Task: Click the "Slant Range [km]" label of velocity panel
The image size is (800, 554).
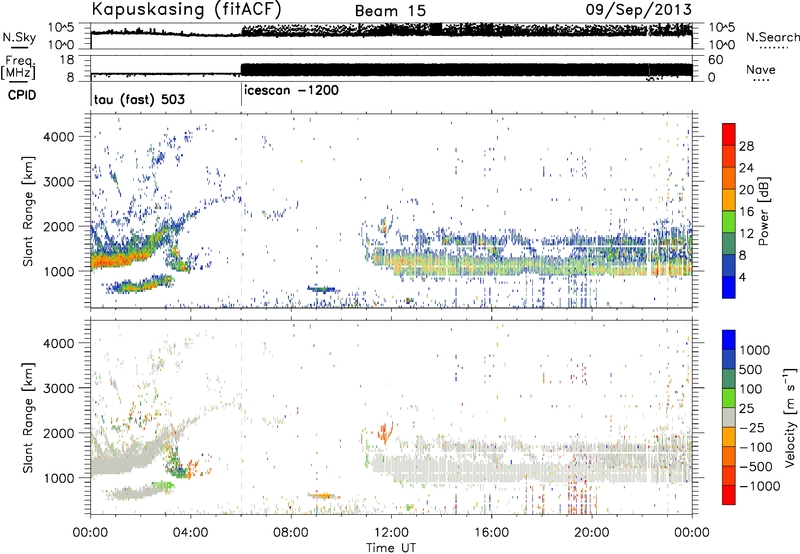Action: [28, 417]
